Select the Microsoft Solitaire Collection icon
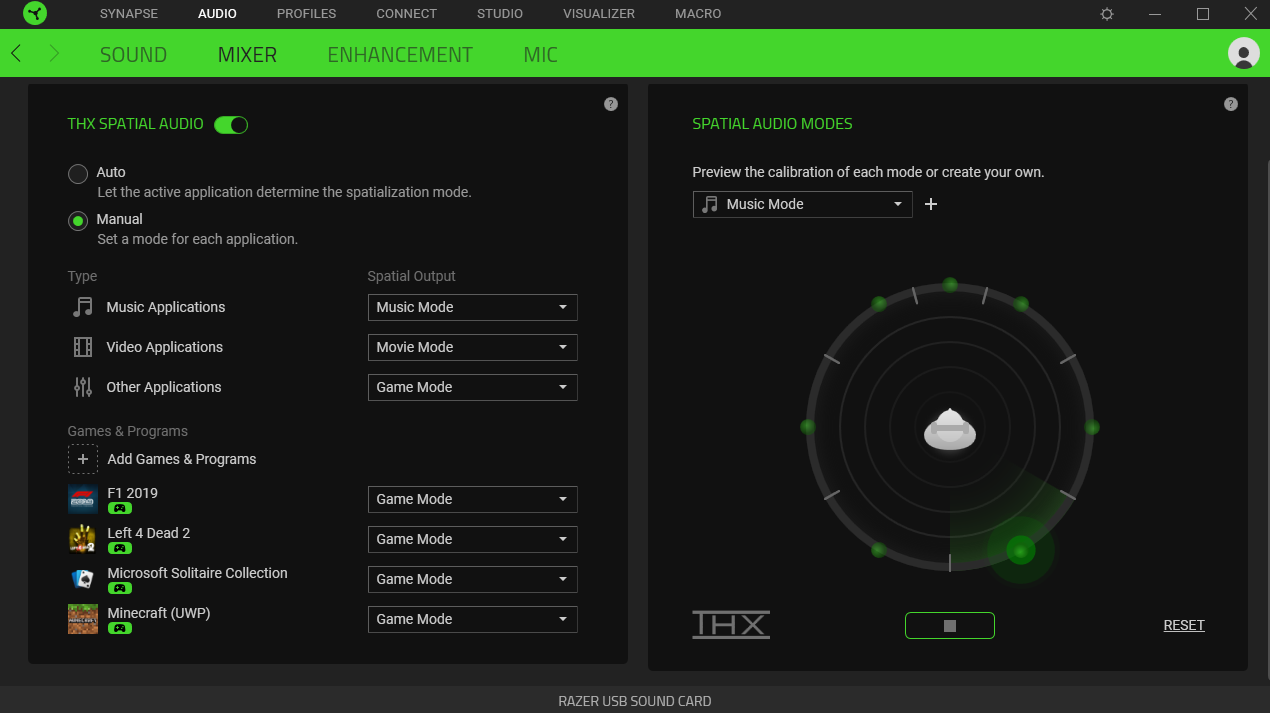Image resolution: width=1270 pixels, height=713 pixels. tap(83, 579)
